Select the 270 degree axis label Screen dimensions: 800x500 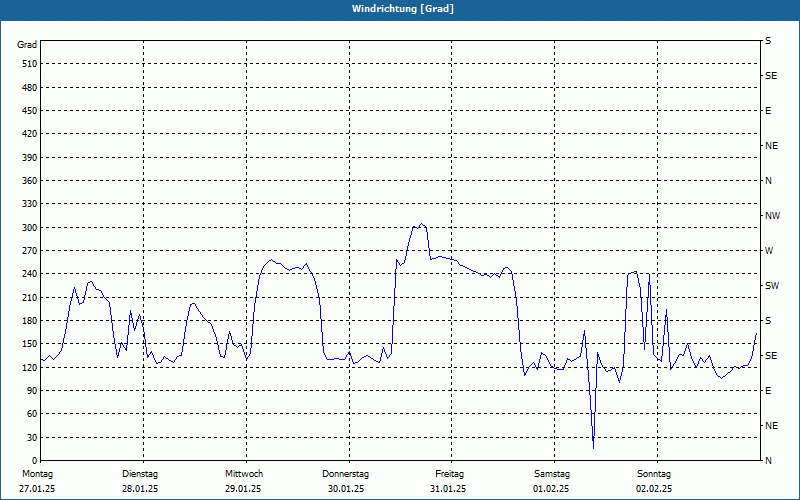(27, 251)
